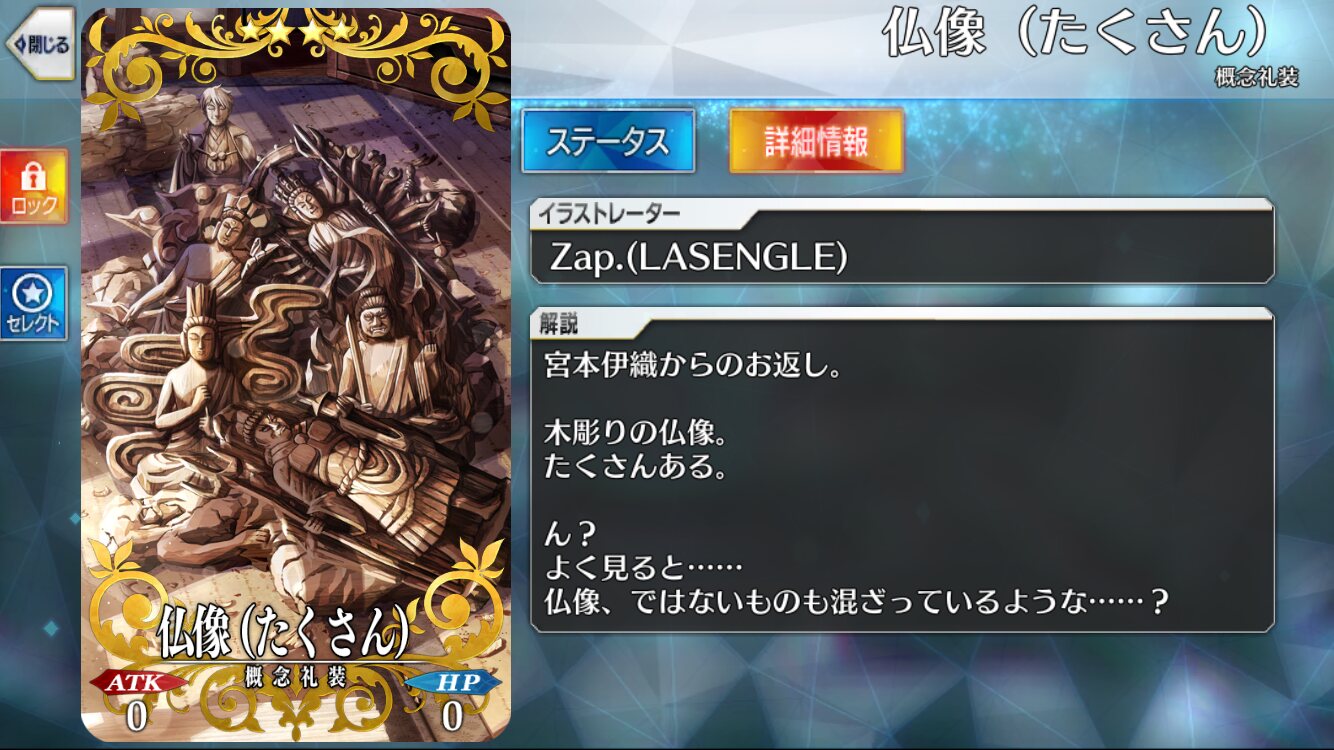Toggle the ロック lock button

point(34,187)
